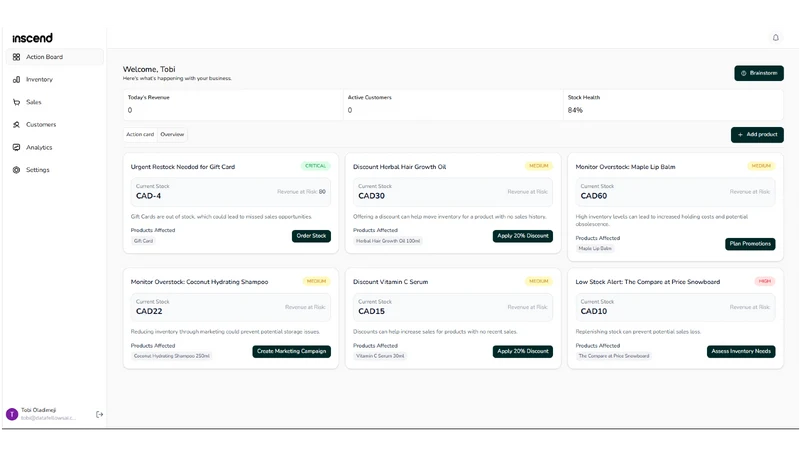
Task: Click the CAD15 current stock value
Action: [371, 311]
